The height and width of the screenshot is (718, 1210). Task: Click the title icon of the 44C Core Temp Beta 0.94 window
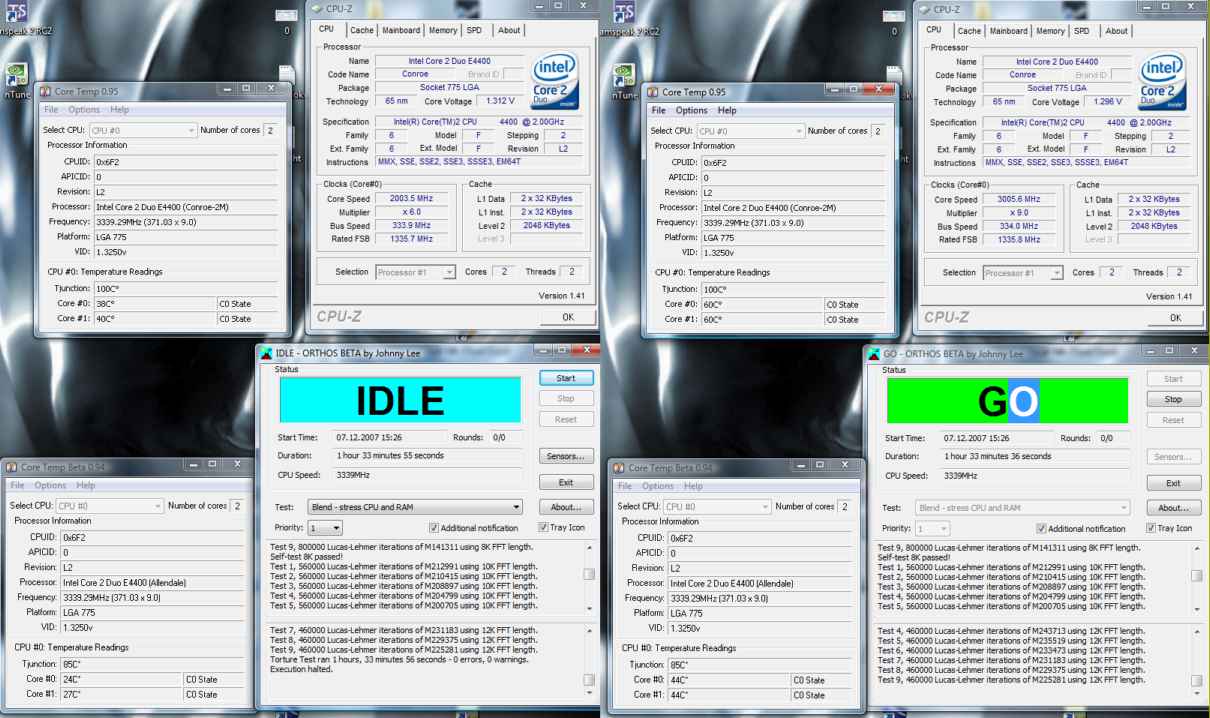[620, 467]
